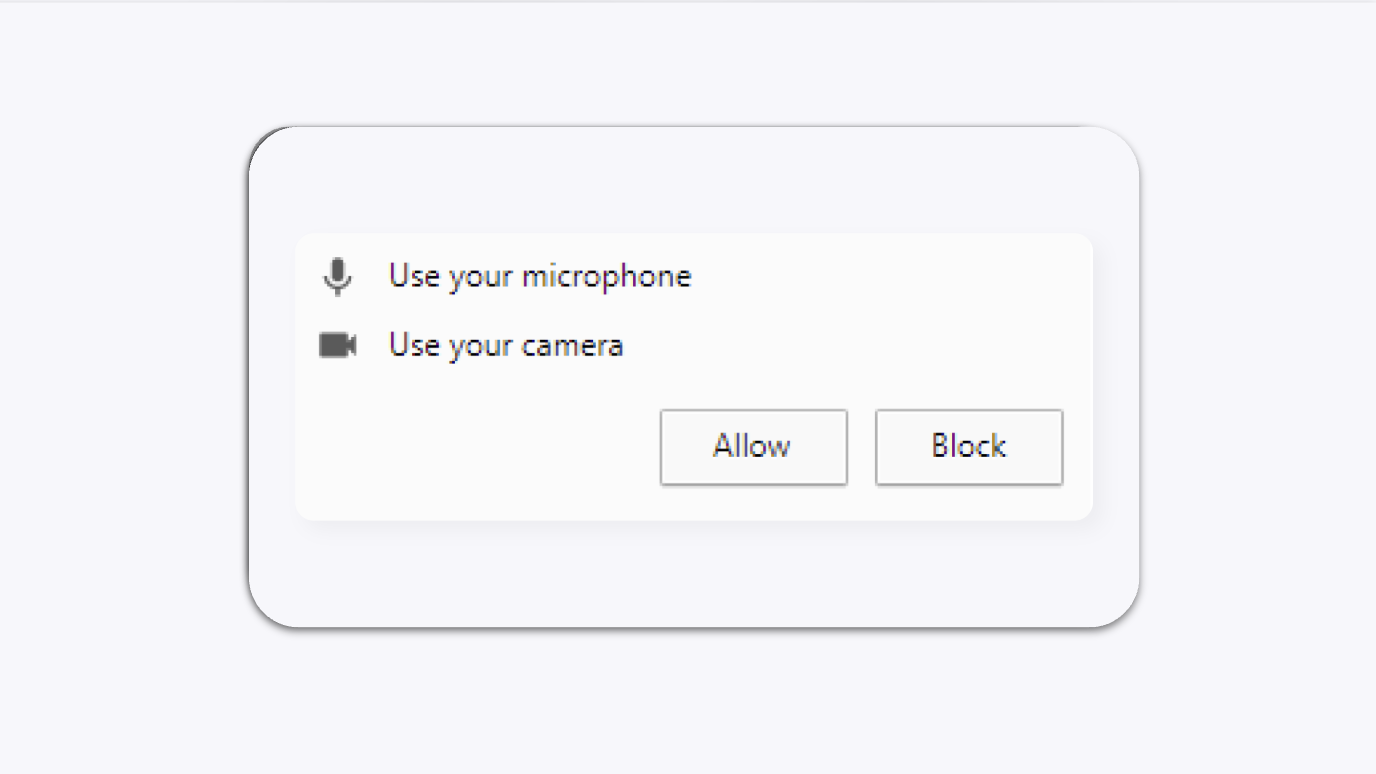The height and width of the screenshot is (774, 1376).
Task: Choose Allow in the permission dialog
Action: [x=754, y=447]
